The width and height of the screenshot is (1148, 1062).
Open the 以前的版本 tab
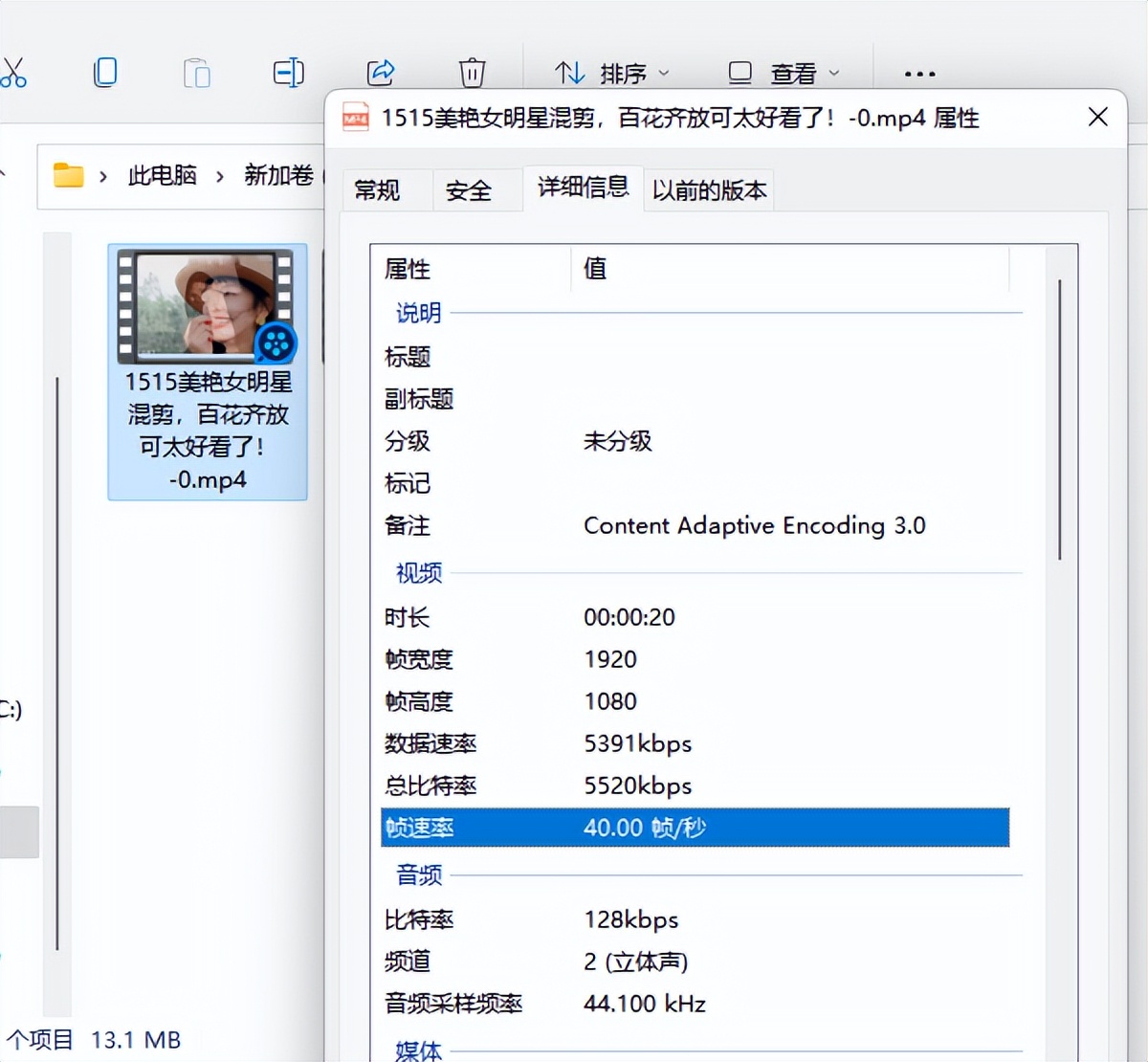coord(709,190)
